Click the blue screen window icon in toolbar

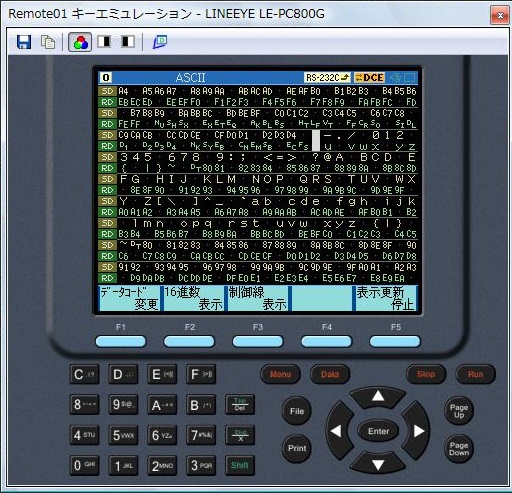pos(160,42)
